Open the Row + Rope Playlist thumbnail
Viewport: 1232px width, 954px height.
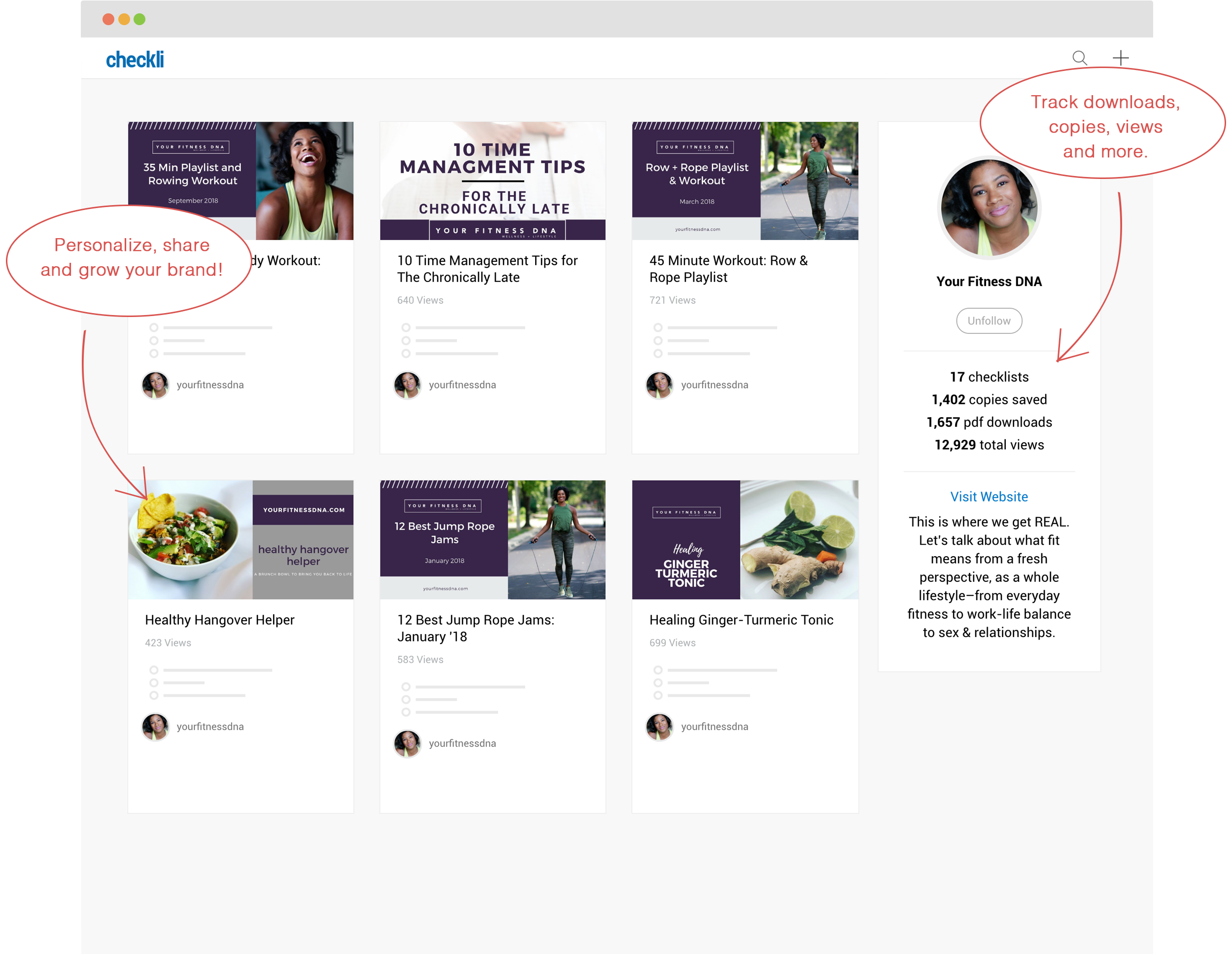[x=745, y=180]
